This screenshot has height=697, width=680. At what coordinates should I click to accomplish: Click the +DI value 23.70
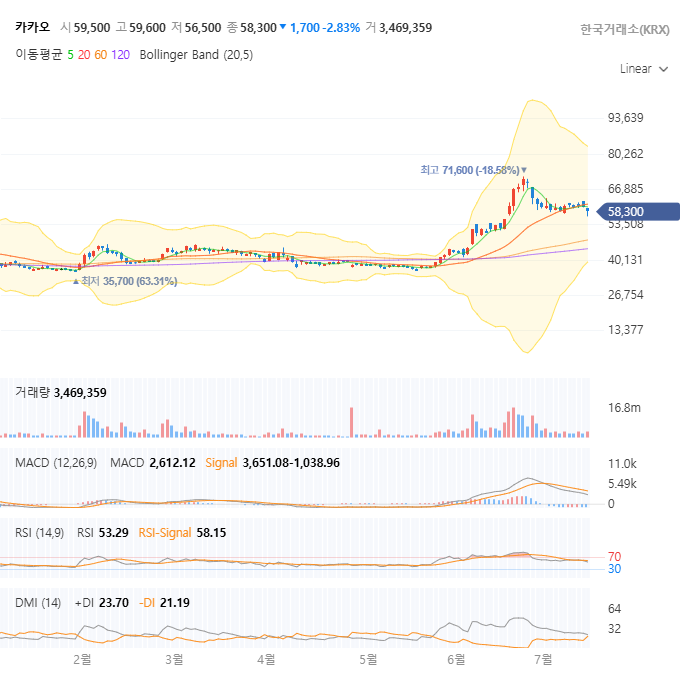(114, 603)
